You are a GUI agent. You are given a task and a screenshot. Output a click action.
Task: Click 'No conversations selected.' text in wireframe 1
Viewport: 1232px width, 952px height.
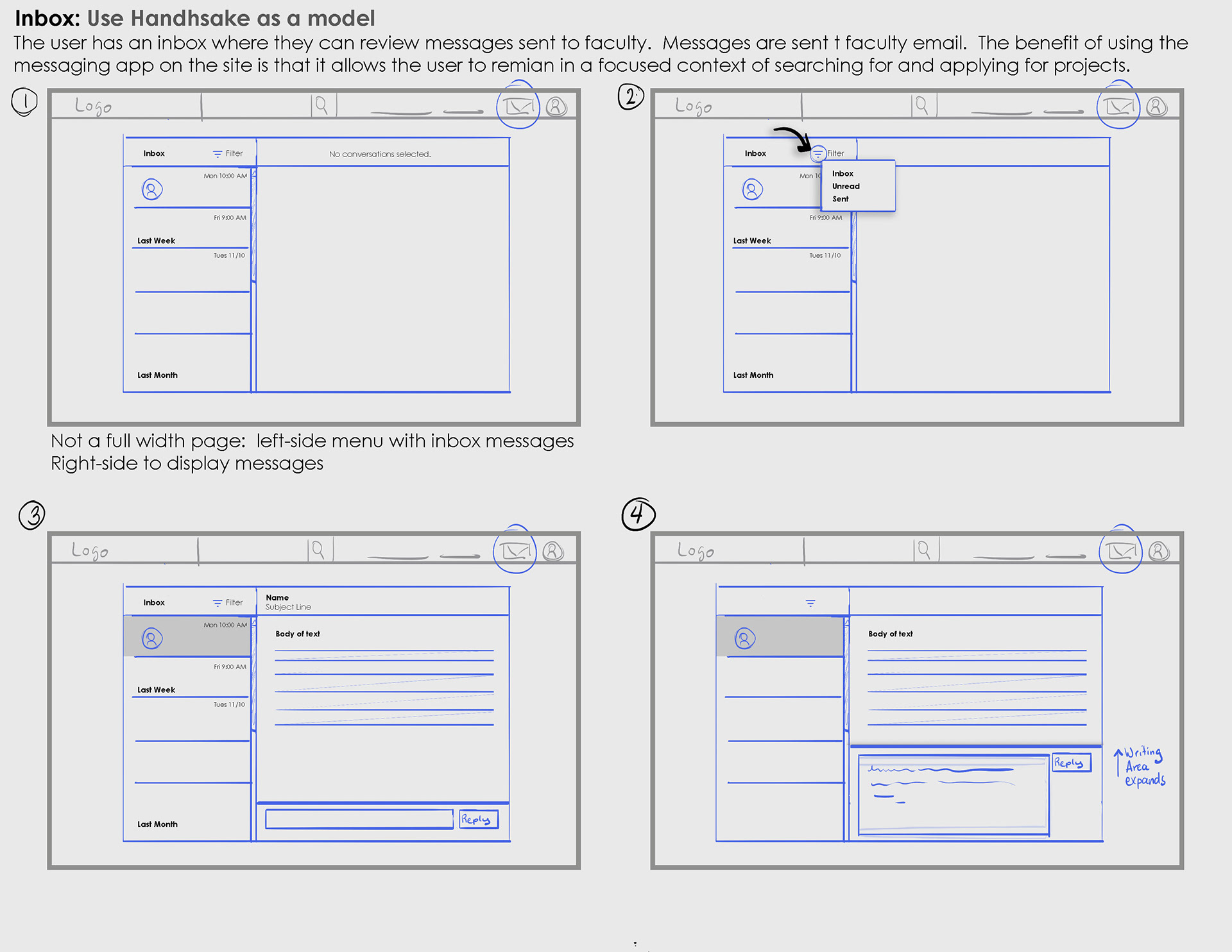click(380, 155)
